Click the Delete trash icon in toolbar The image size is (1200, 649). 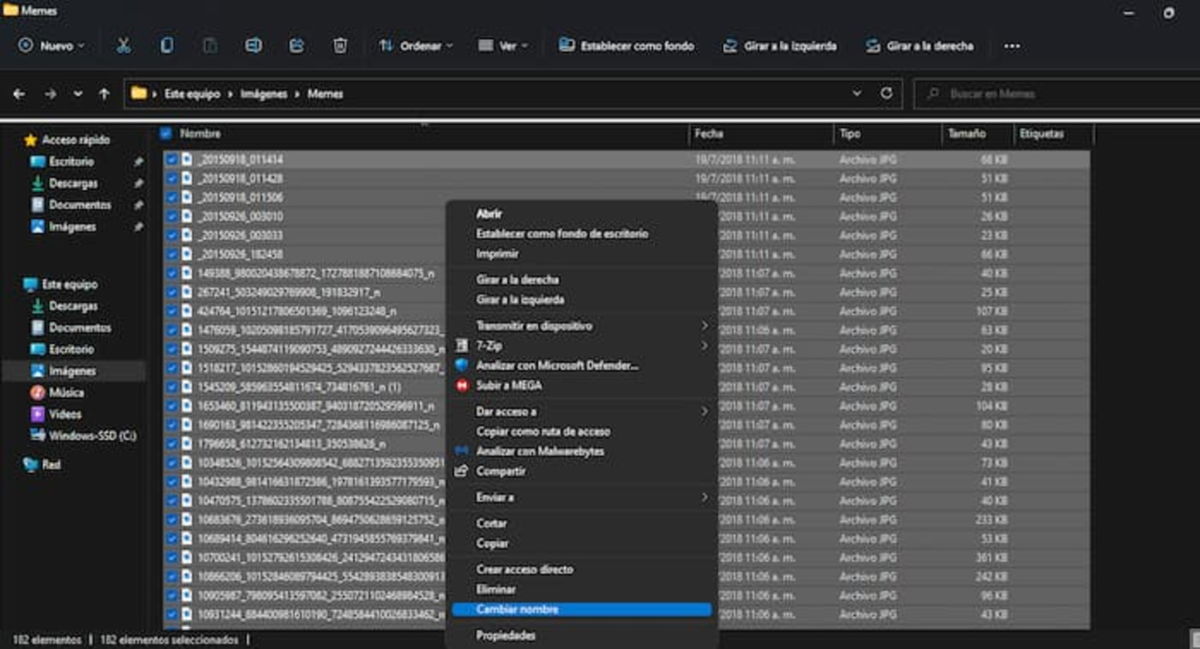point(340,46)
